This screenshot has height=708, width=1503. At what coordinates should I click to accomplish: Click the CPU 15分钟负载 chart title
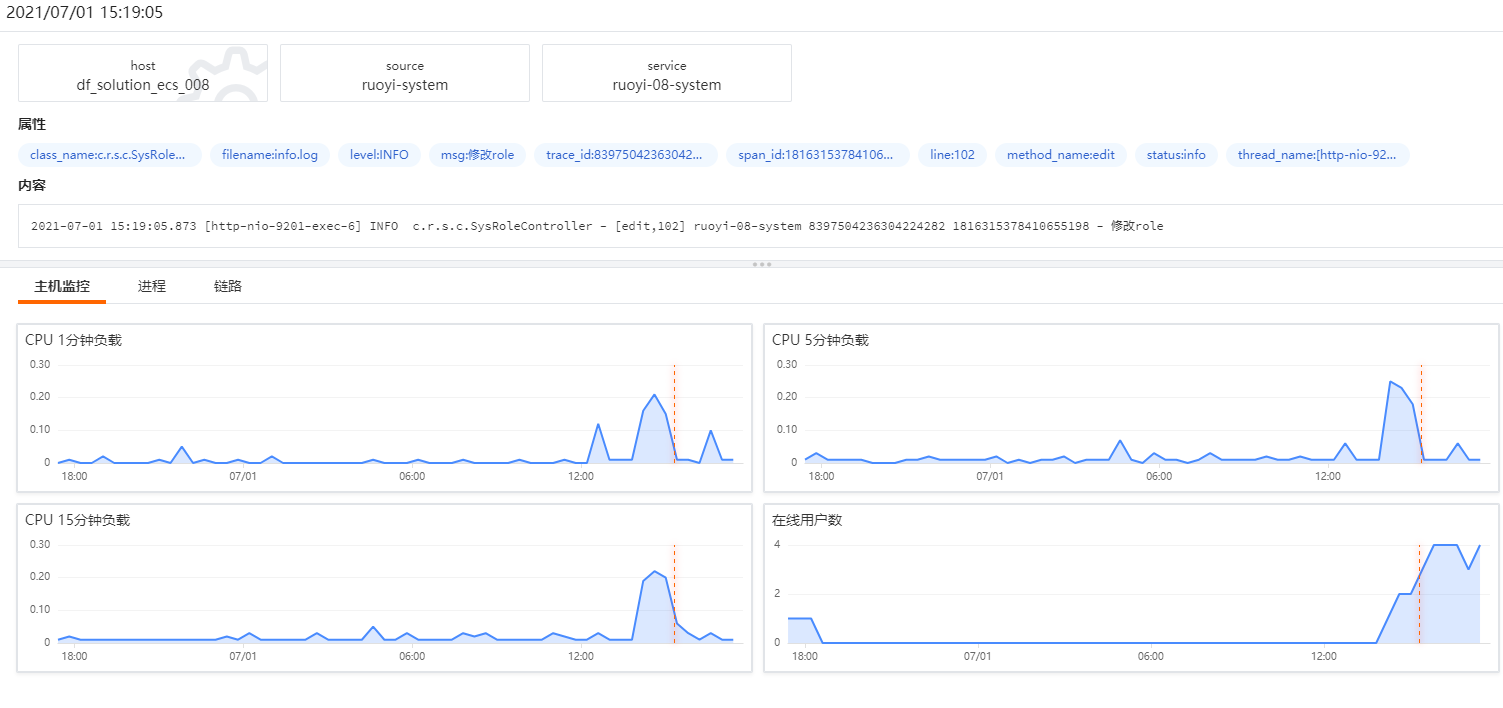click(x=77, y=520)
